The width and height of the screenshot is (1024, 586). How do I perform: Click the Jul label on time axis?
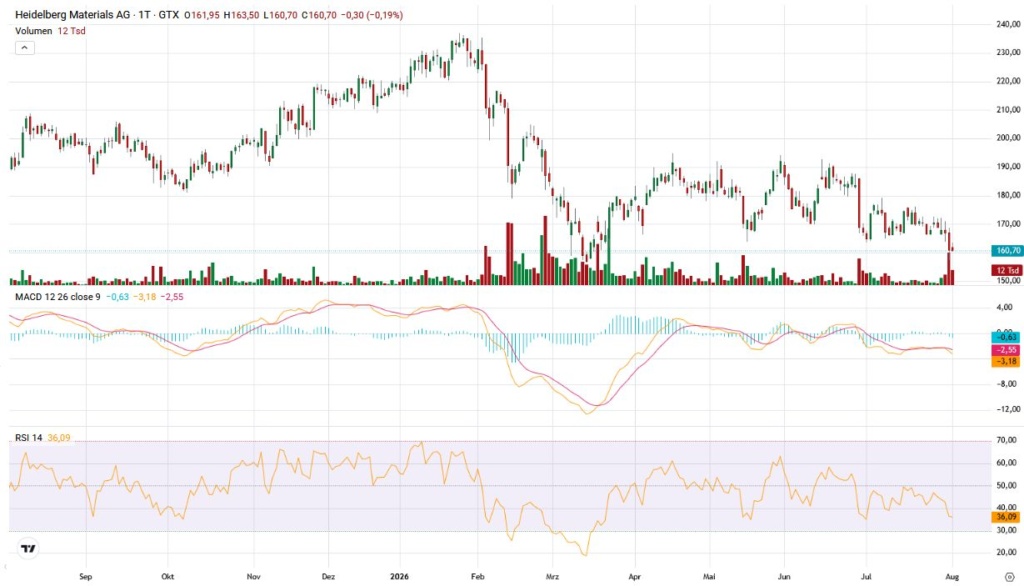(866, 577)
